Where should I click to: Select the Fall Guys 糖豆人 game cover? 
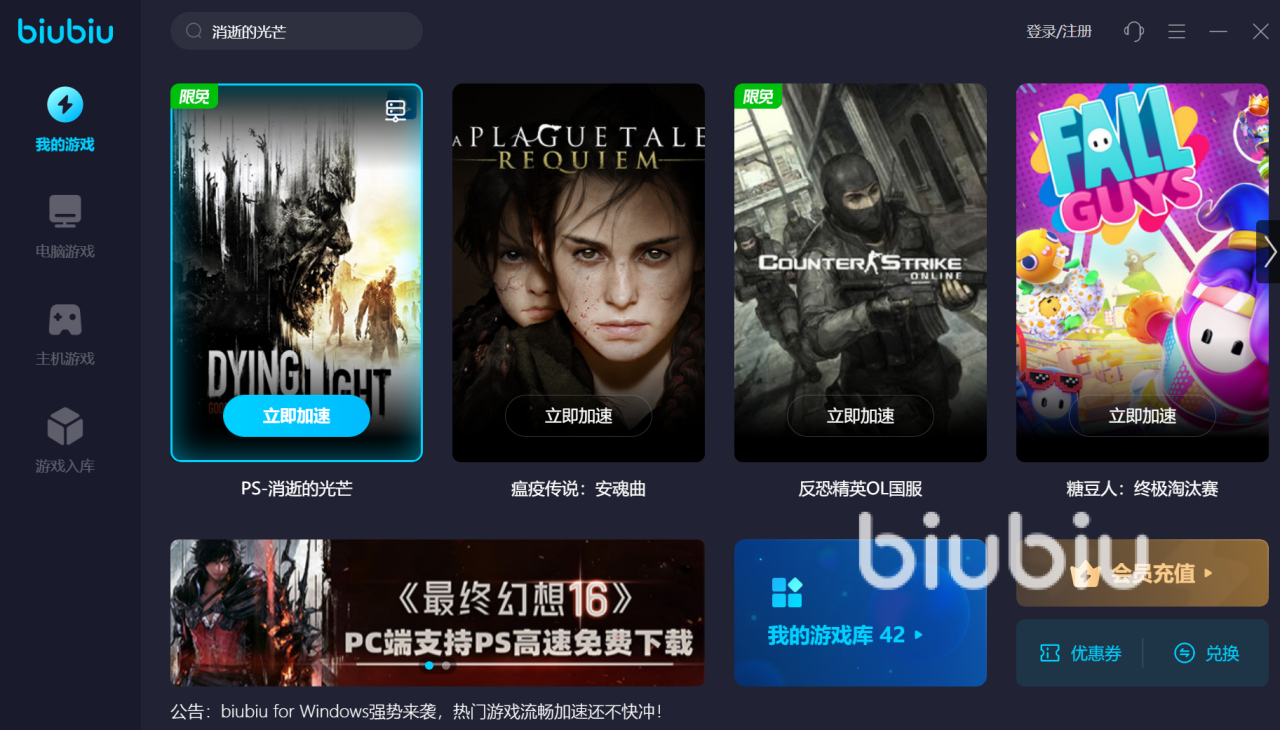(x=1142, y=272)
